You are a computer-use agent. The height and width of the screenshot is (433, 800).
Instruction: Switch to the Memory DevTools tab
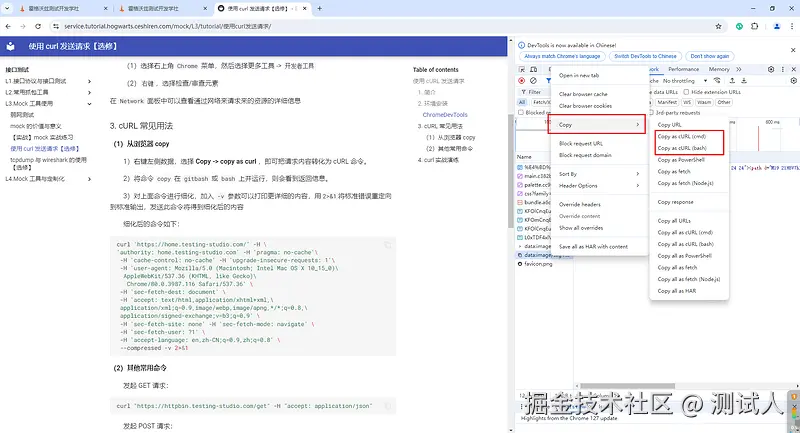(x=719, y=69)
